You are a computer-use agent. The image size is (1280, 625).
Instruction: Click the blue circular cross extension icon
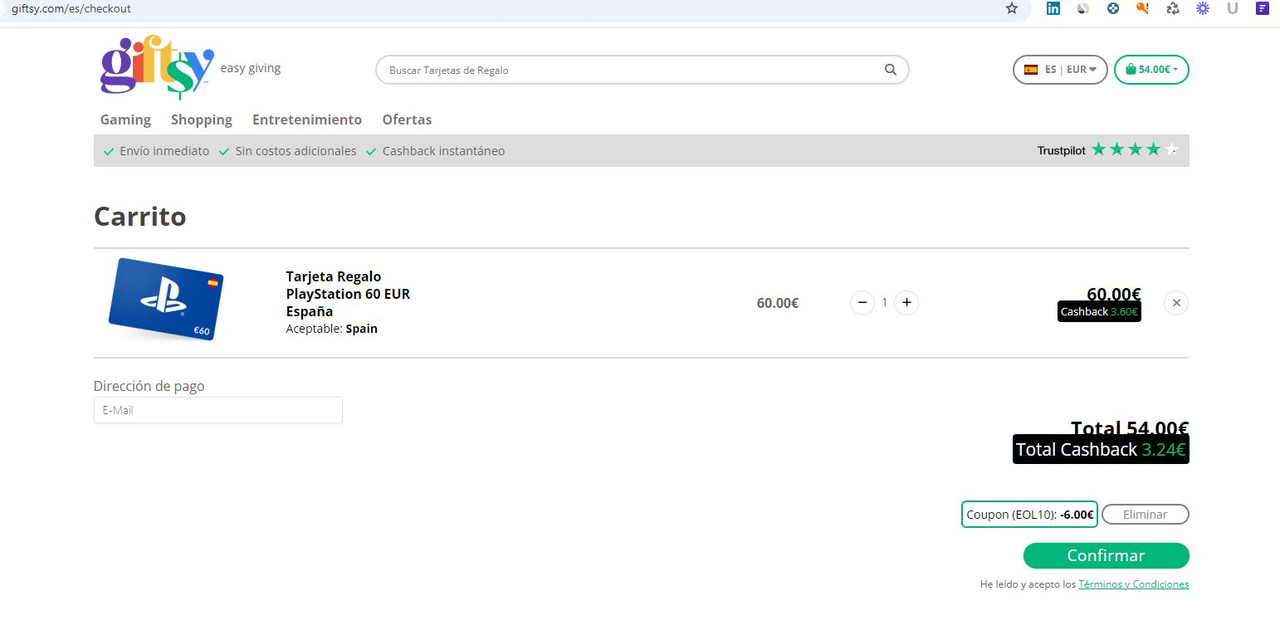tap(1113, 8)
